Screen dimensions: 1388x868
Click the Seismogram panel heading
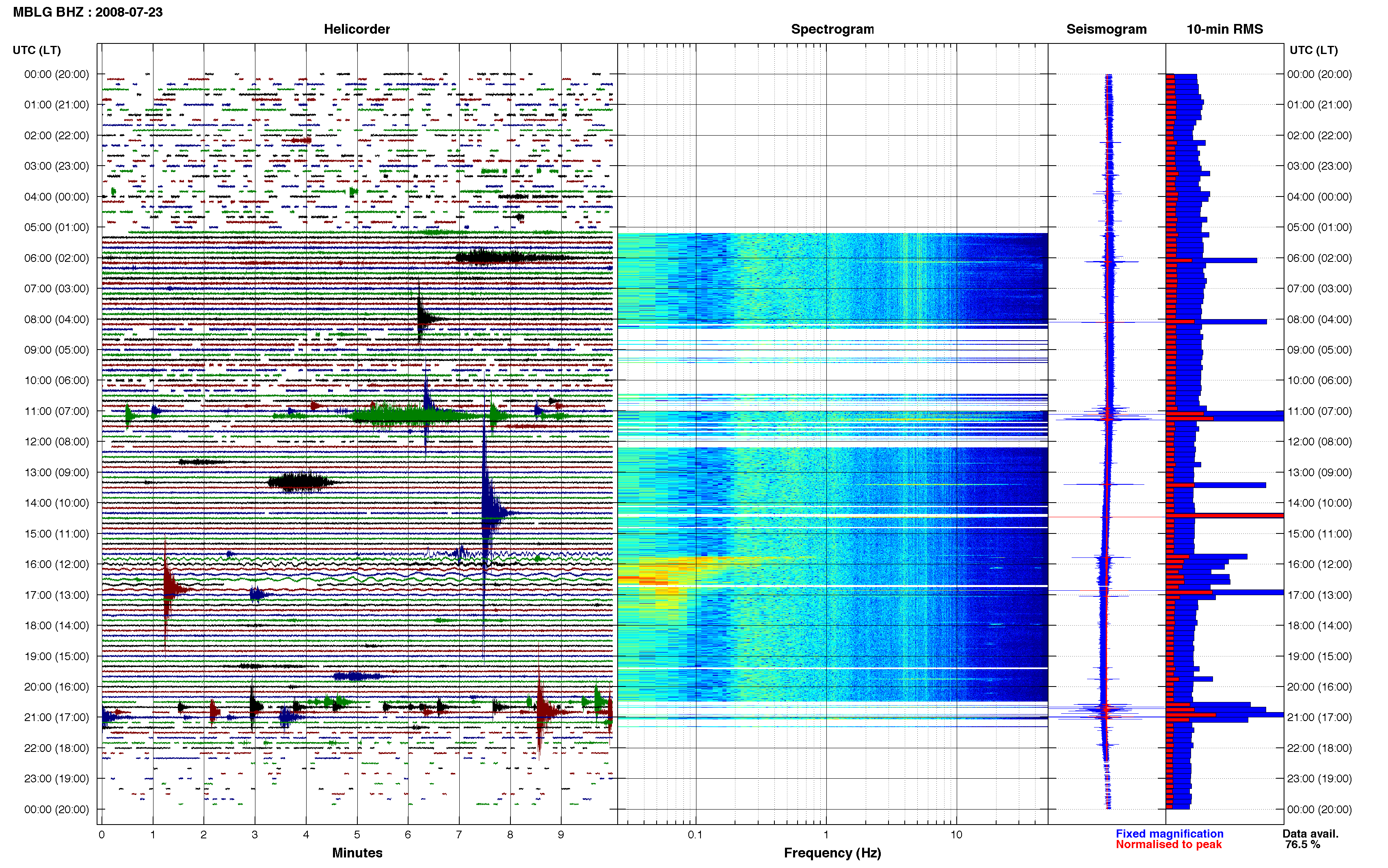click(x=1106, y=29)
